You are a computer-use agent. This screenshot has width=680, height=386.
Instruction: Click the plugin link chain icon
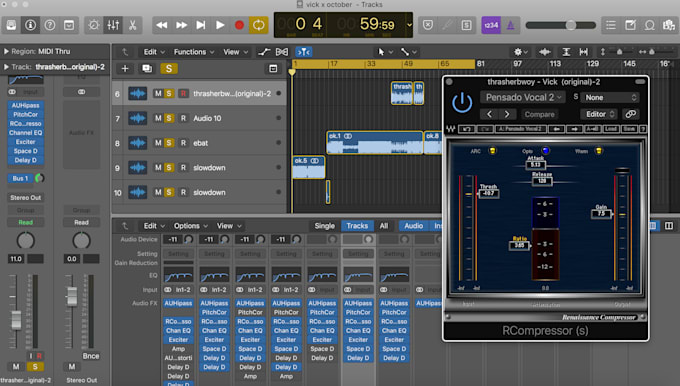[631, 114]
